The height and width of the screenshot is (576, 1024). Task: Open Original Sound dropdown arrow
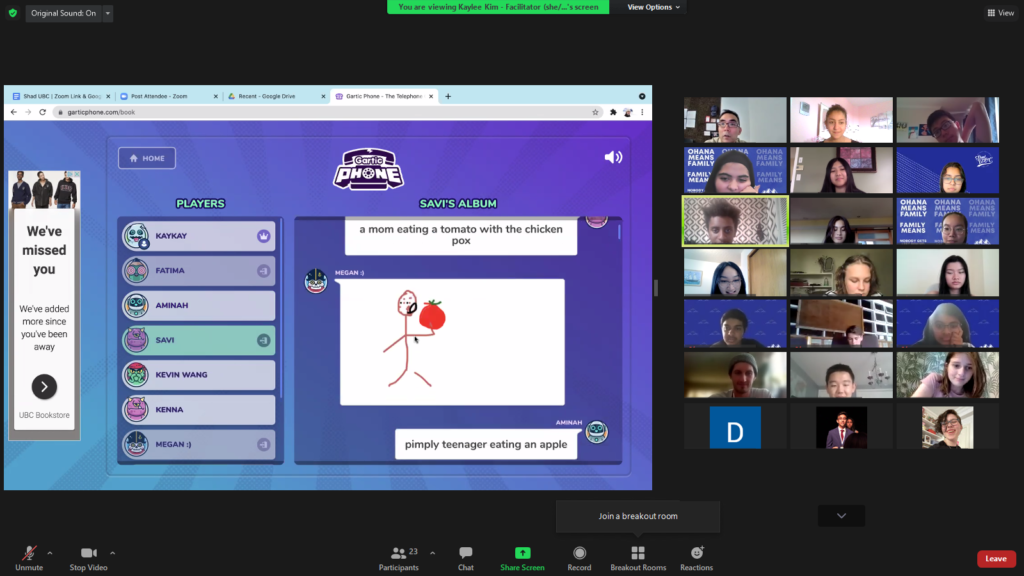[108, 13]
